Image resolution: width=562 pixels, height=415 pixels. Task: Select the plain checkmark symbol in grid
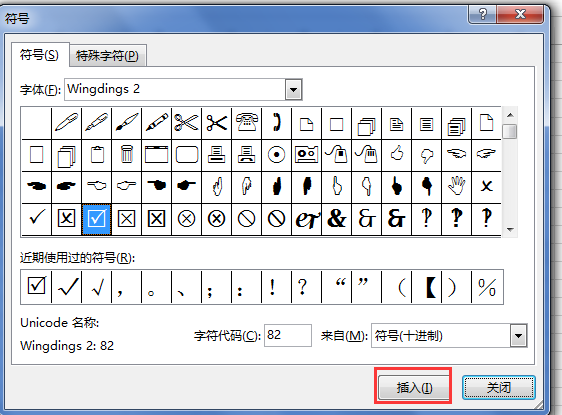(37, 219)
